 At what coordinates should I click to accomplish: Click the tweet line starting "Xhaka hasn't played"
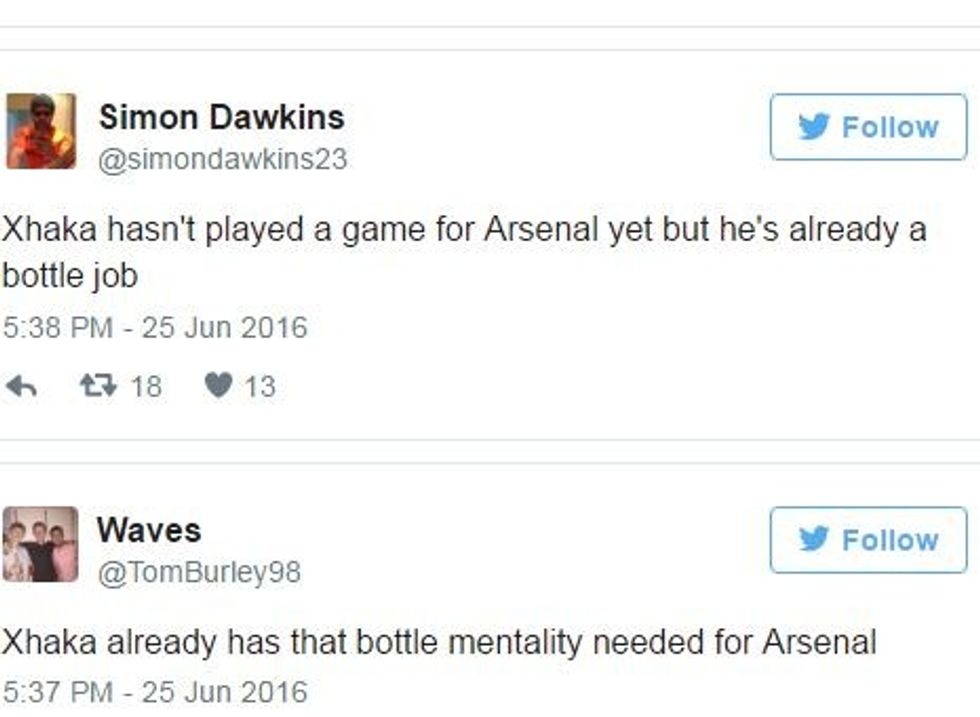tap(463, 229)
